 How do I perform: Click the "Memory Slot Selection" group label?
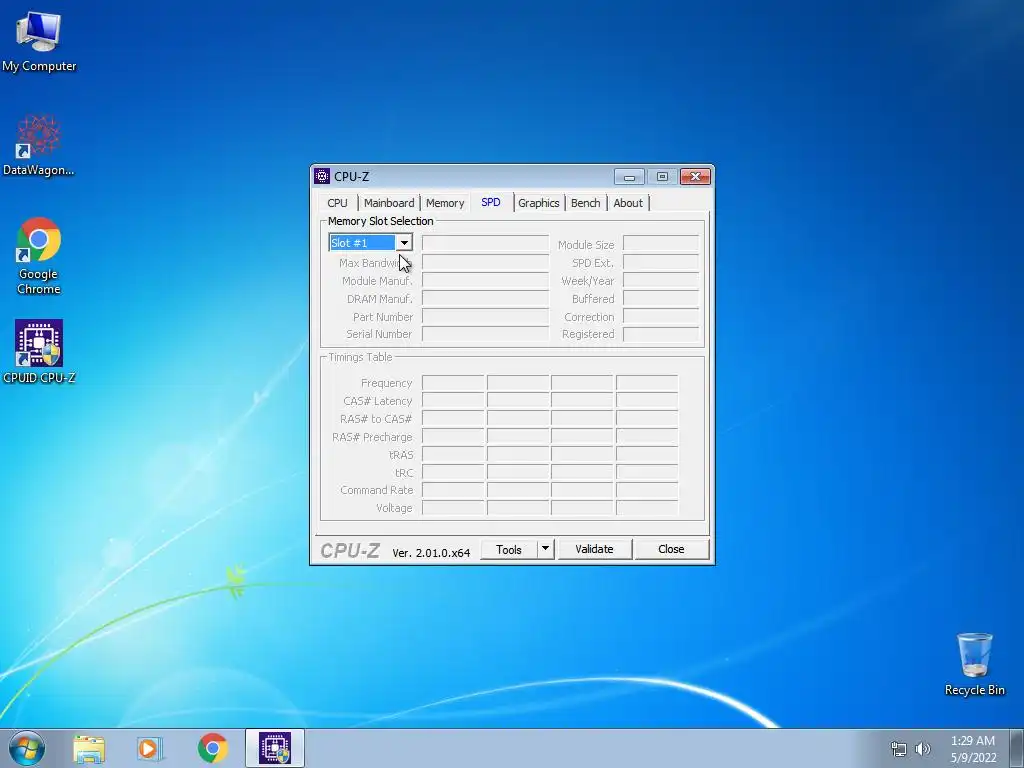[x=381, y=221]
